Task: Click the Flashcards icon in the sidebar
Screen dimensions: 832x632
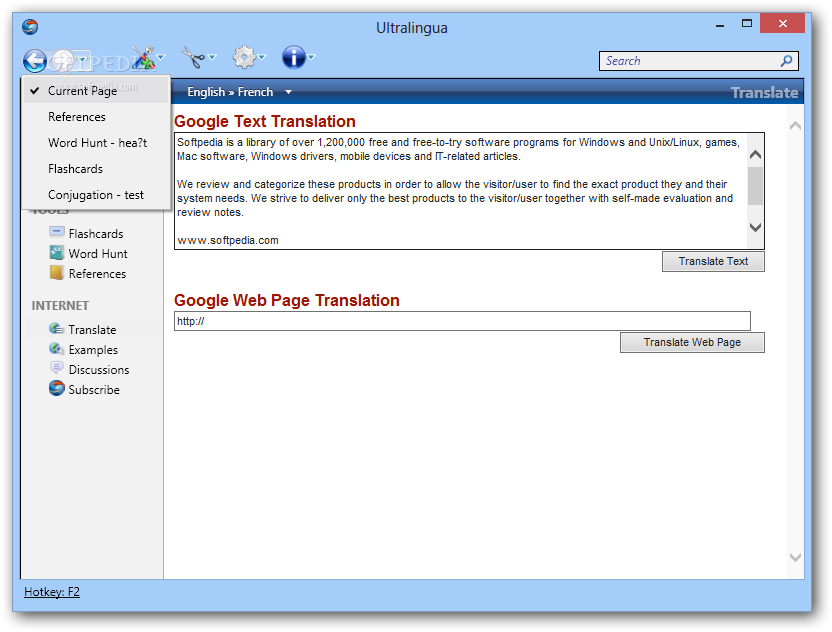Action: tap(57, 232)
